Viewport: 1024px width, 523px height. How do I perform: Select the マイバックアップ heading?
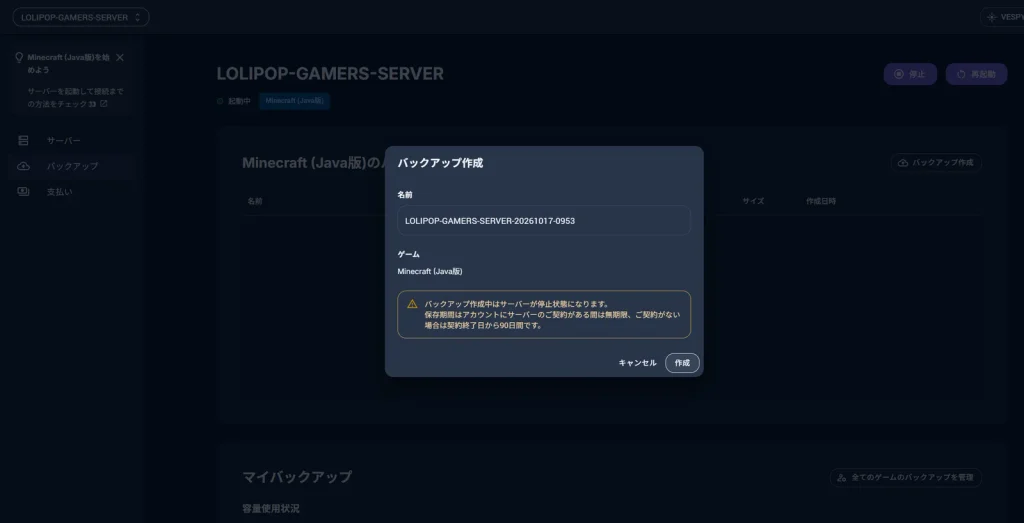pyautogui.click(x=297, y=477)
